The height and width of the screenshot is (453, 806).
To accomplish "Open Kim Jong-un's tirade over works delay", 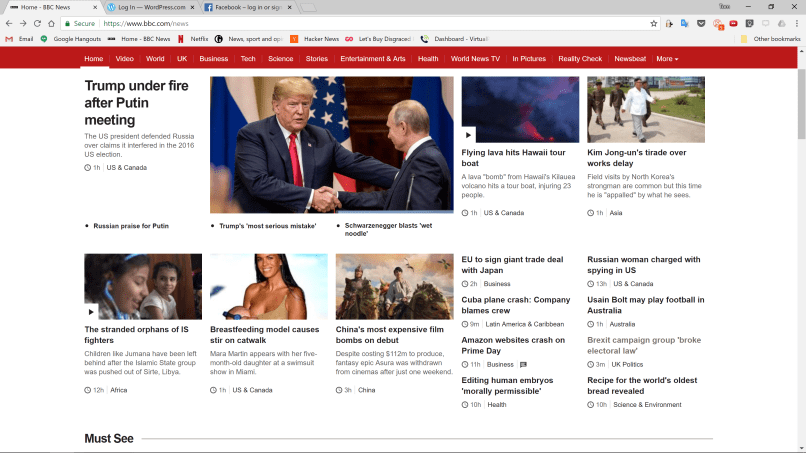I will point(636,158).
